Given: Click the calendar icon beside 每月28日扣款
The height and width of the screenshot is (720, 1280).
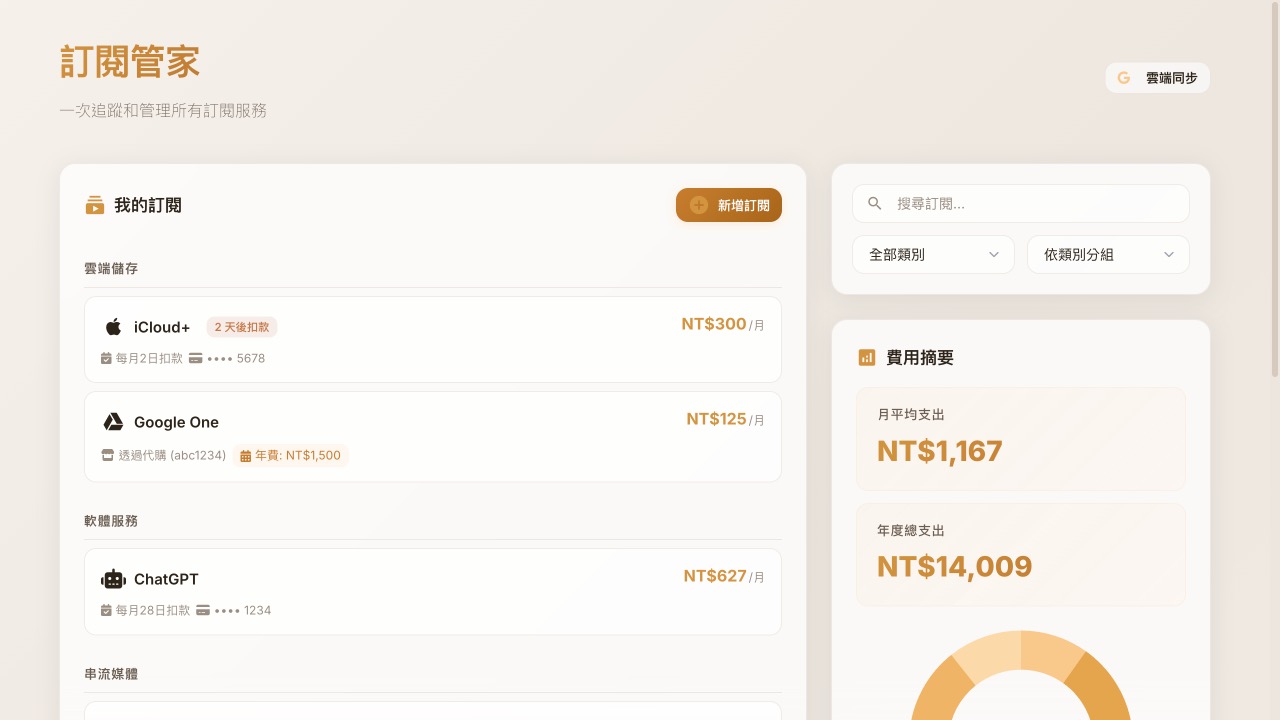Looking at the screenshot, I should tap(106, 610).
